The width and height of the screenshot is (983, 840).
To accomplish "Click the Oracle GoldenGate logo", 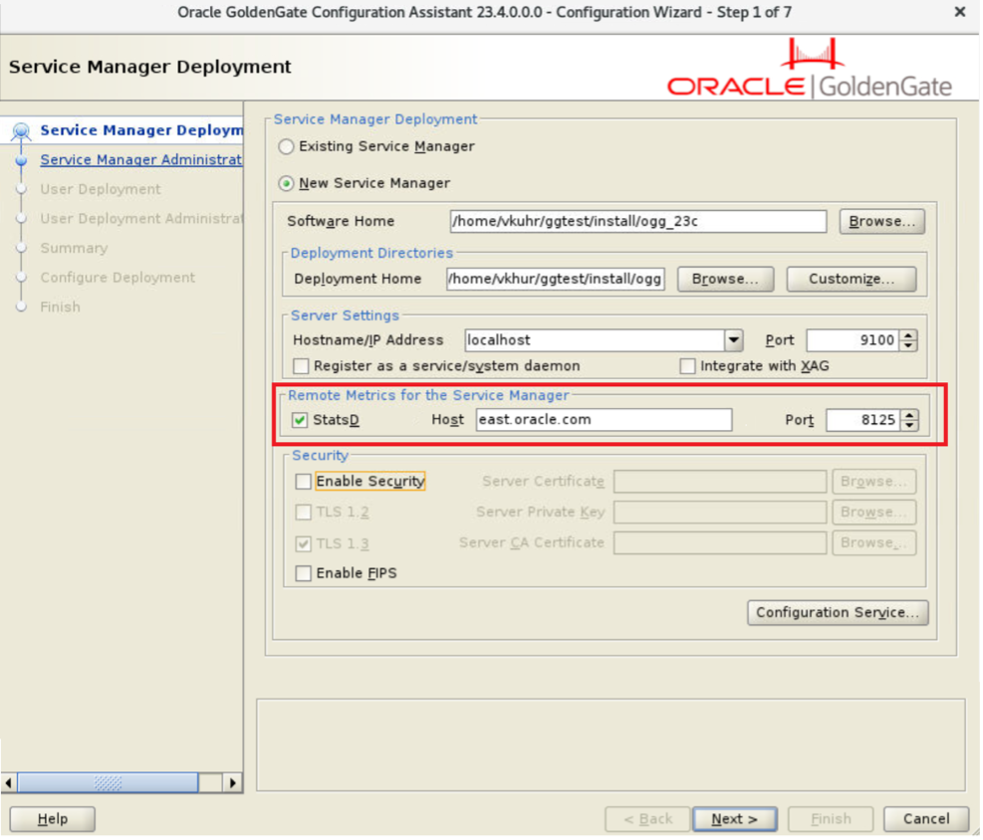I will point(809,68).
